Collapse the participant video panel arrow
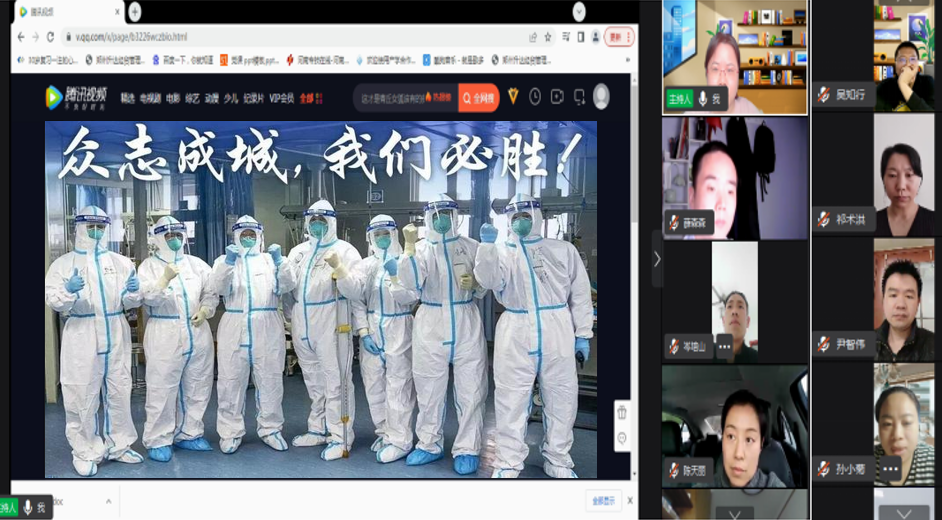This screenshot has height=520, width=942. 657,259
